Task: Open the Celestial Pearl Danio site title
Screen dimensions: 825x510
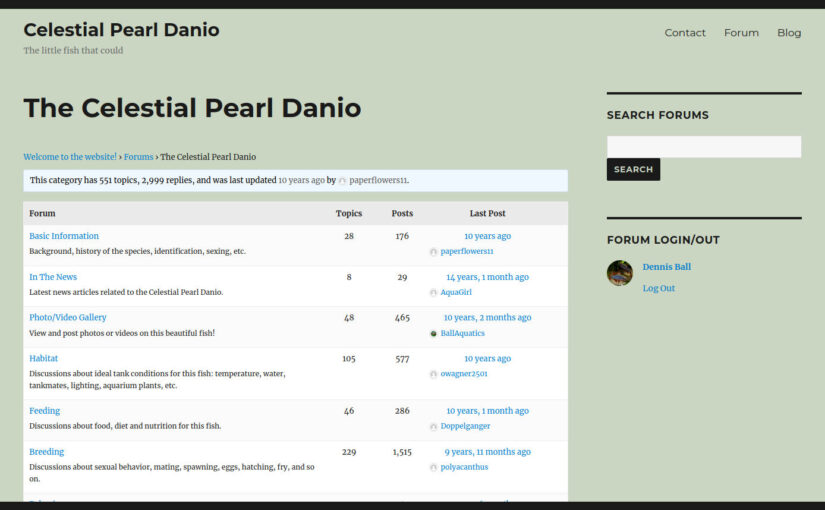Action: pos(121,30)
